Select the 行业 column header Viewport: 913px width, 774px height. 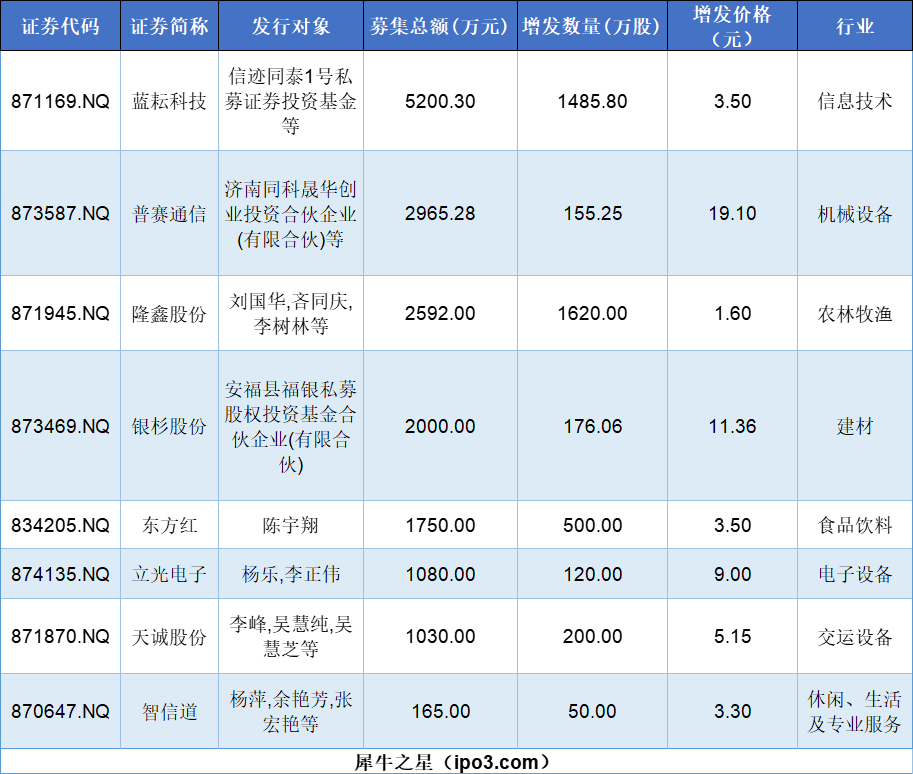click(x=853, y=27)
